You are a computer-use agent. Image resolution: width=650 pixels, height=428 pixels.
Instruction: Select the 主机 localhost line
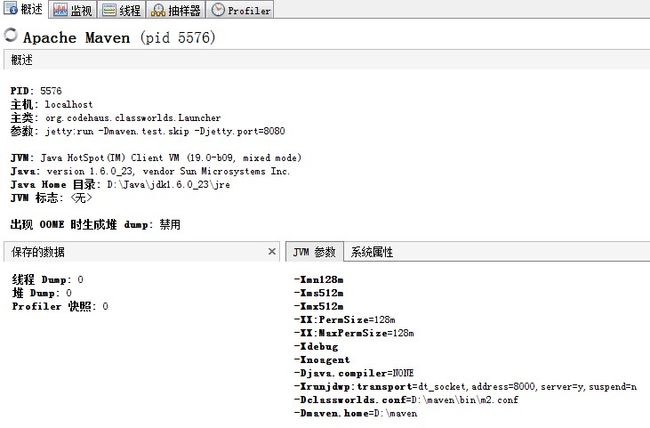[x=51, y=104]
